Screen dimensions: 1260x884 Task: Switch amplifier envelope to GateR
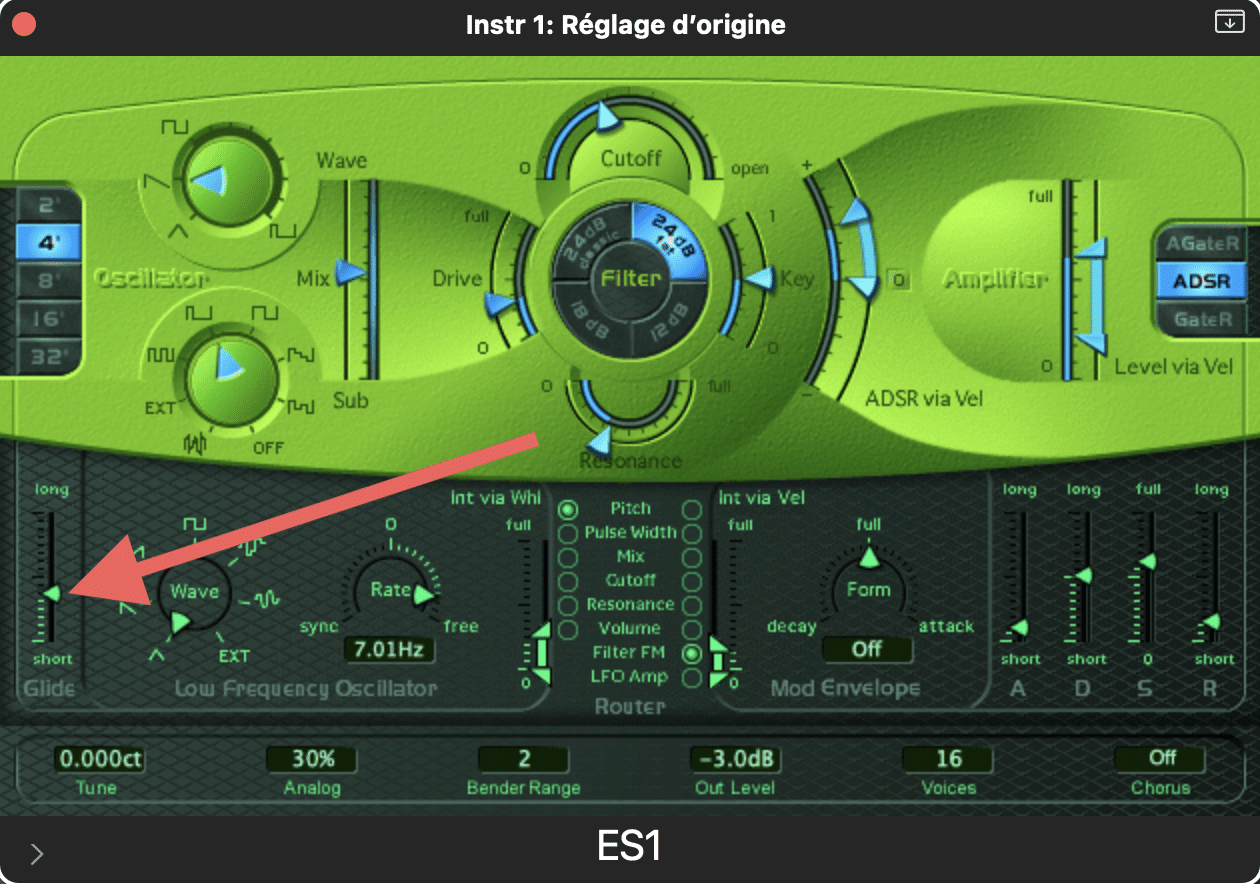tap(1201, 319)
